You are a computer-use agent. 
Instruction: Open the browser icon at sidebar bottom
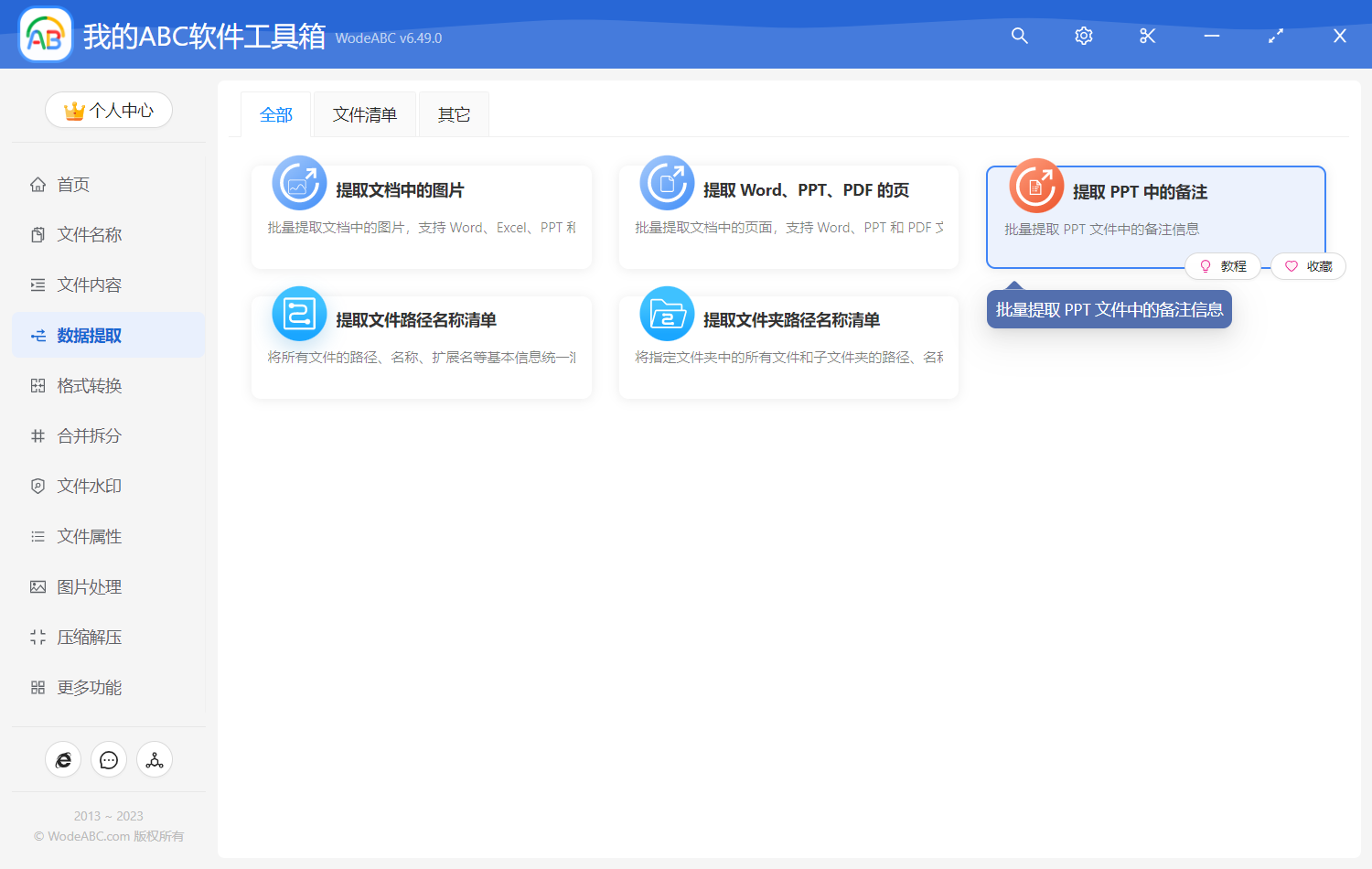[63, 760]
